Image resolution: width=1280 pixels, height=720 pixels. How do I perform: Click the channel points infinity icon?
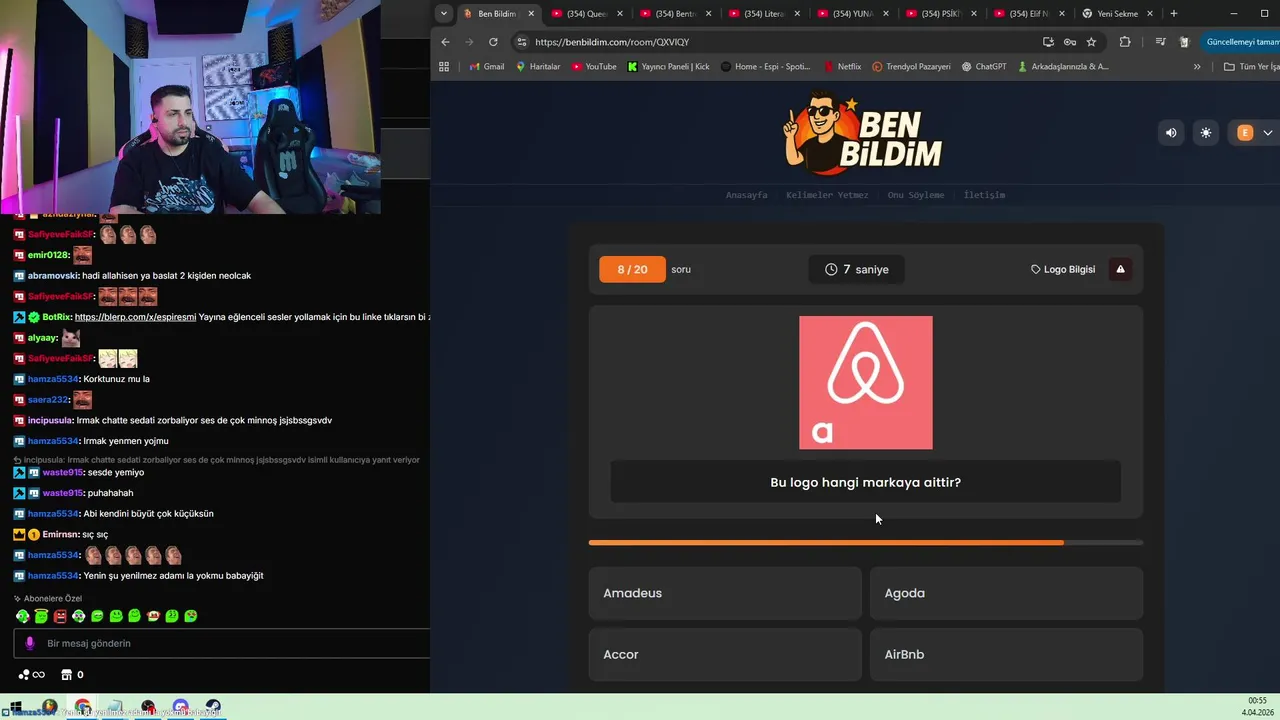[31, 675]
